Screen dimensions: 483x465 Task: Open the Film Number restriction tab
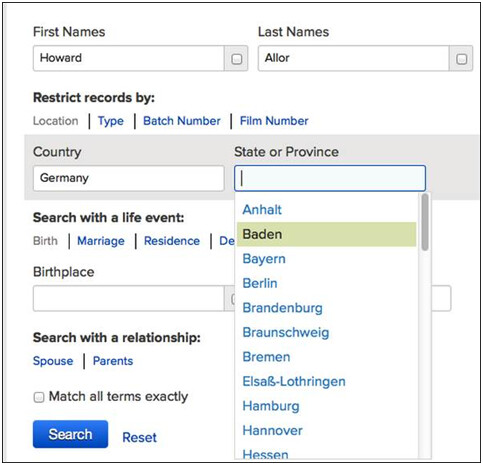(x=274, y=121)
